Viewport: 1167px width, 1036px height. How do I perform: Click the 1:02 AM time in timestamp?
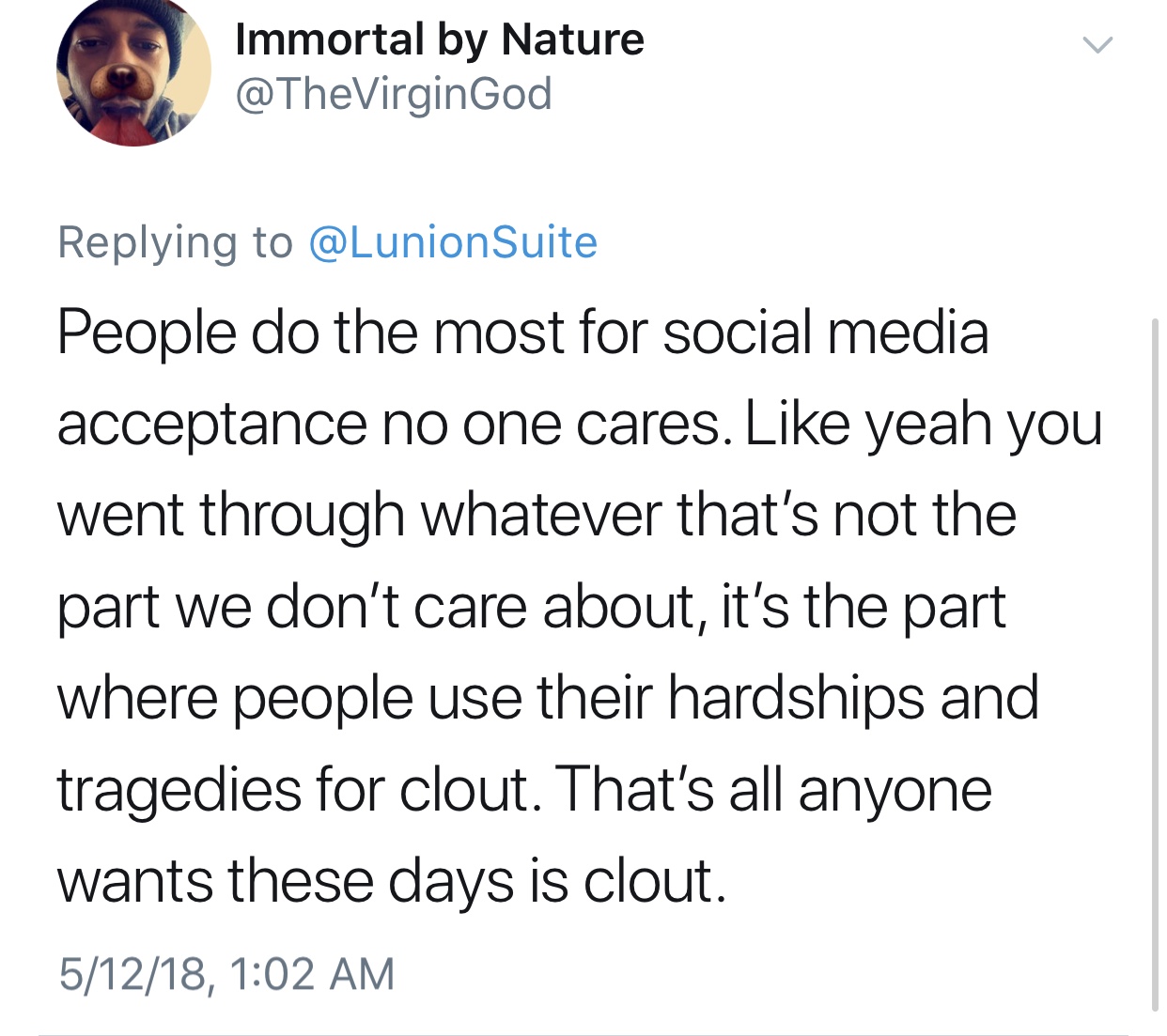point(311,973)
